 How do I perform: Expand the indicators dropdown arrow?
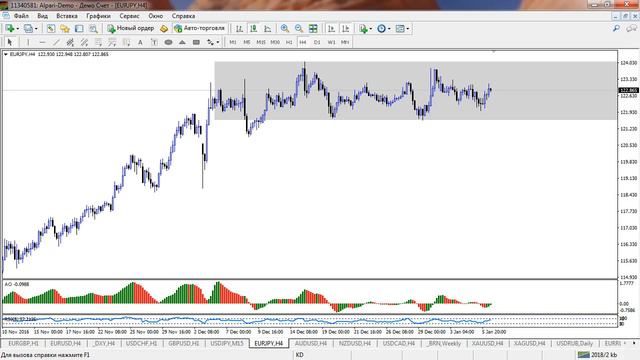pos(370,29)
